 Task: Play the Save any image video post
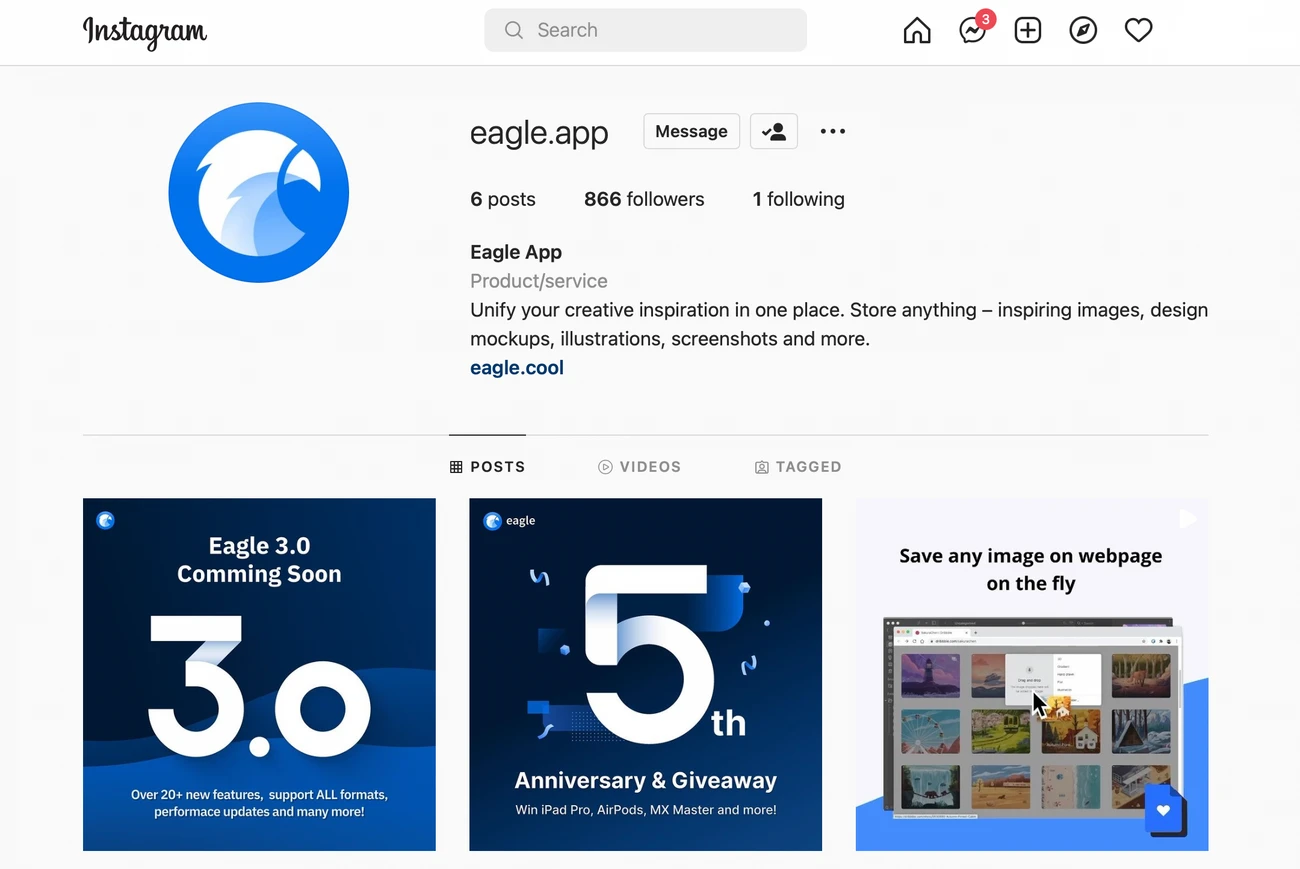pyautogui.click(x=1031, y=673)
